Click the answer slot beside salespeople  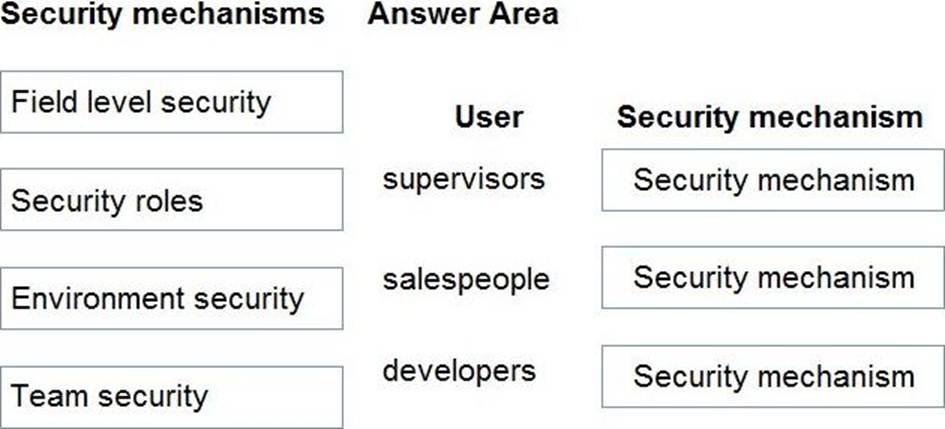(x=773, y=277)
